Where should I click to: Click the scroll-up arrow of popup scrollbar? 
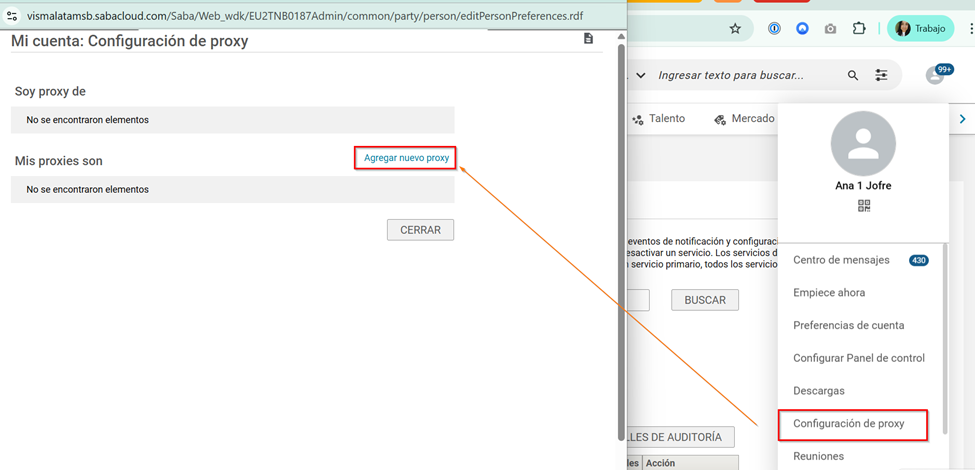coord(621,37)
